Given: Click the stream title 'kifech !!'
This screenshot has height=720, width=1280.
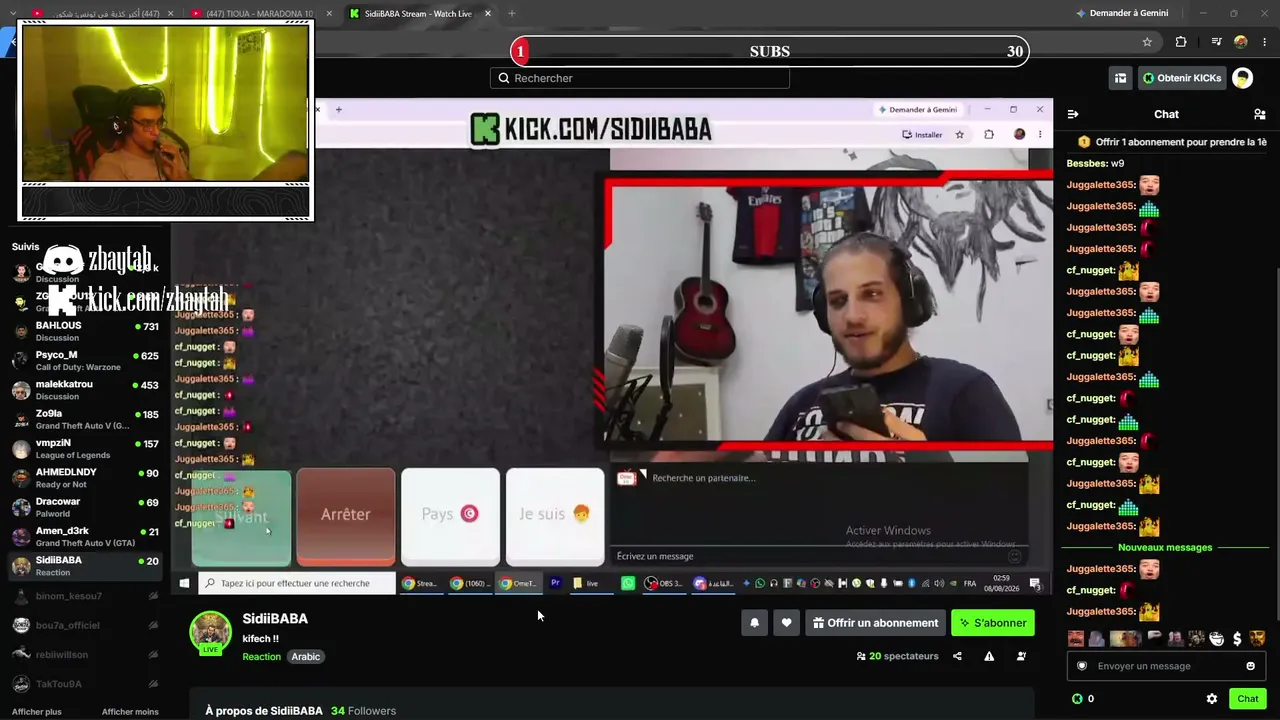Looking at the screenshot, I should pyautogui.click(x=260, y=639).
